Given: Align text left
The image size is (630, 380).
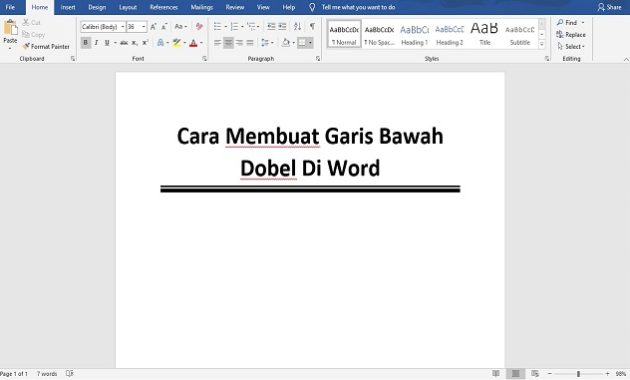Looking at the screenshot, I should click(x=217, y=43).
